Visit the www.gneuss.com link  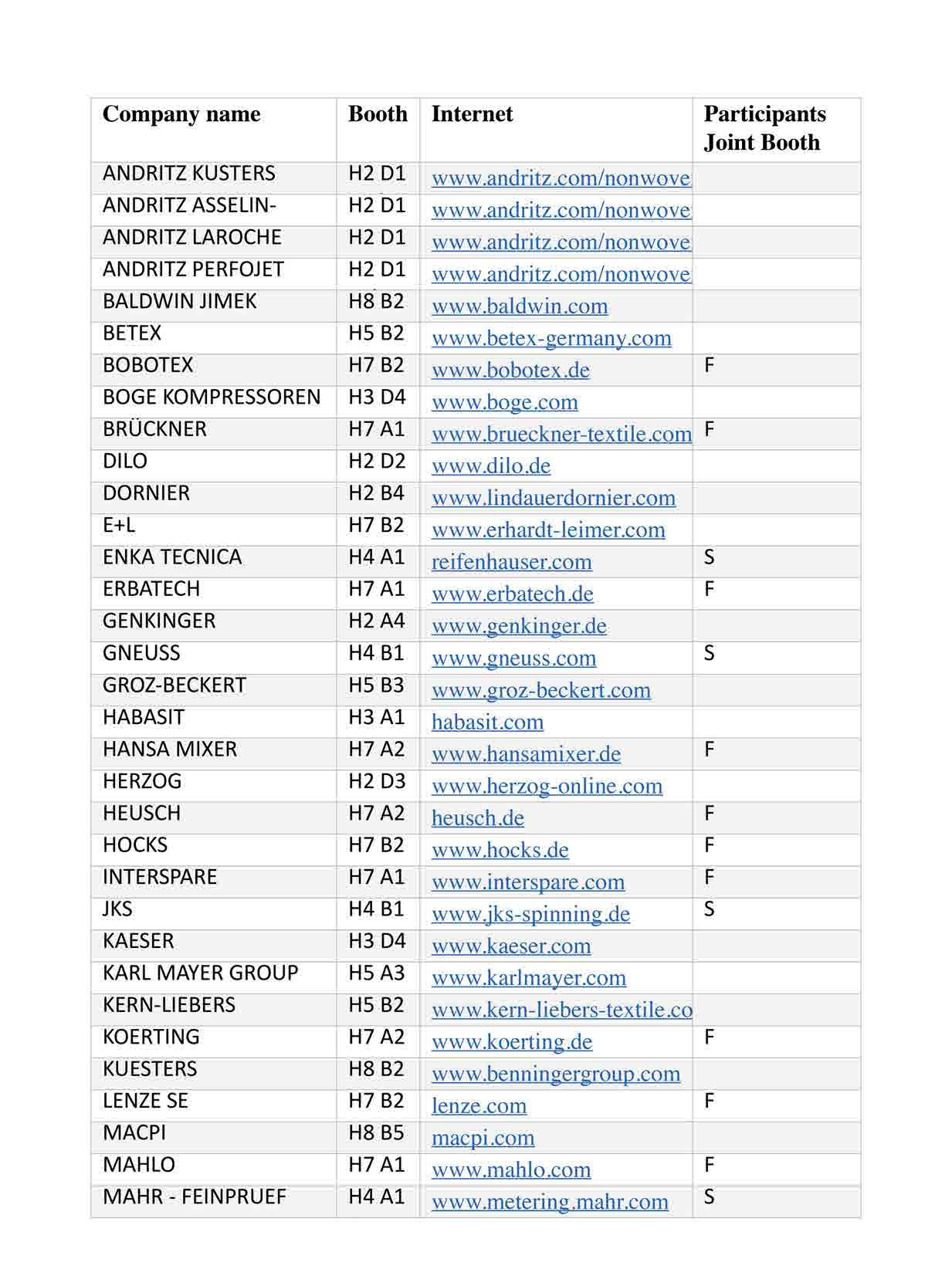click(x=513, y=658)
